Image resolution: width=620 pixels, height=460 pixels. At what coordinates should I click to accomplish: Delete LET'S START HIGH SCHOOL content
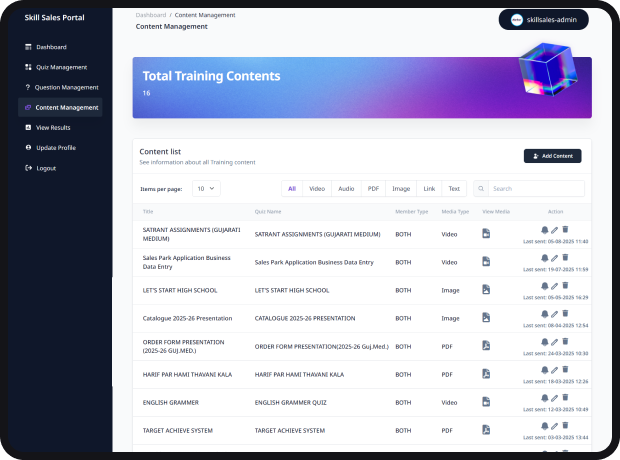pyautogui.click(x=565, y=286)
